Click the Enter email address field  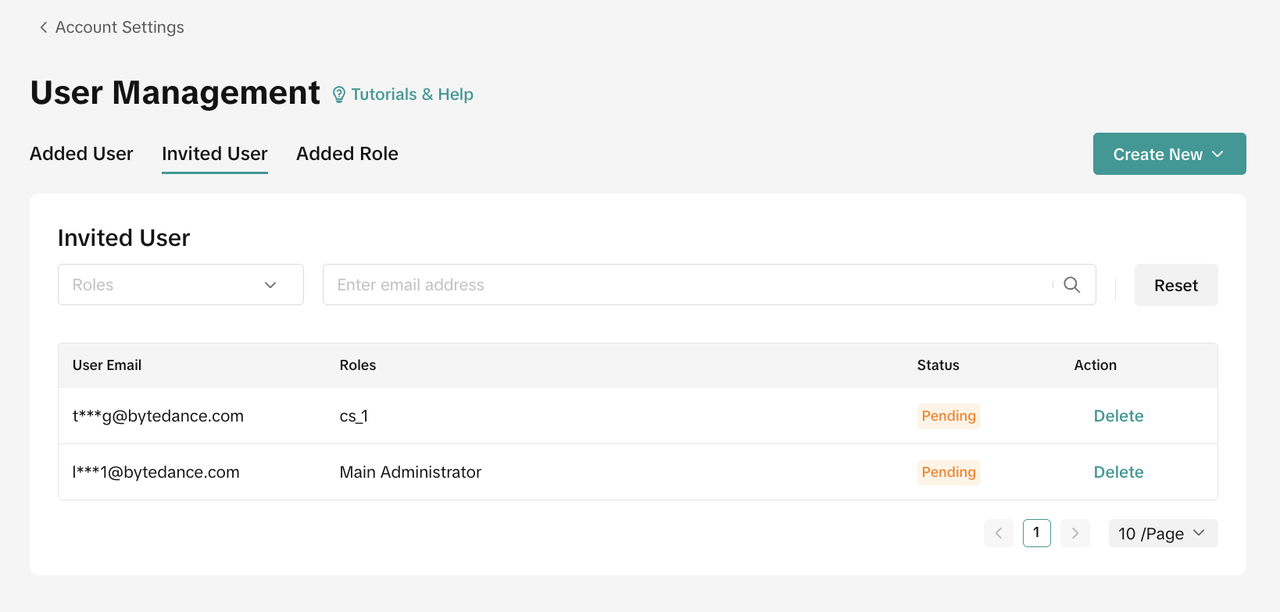pyautogui.click(x=690, y=285)
